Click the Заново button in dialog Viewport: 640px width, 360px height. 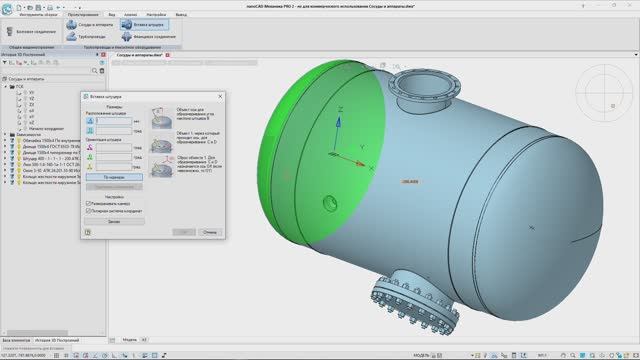[x=114, y=221]
